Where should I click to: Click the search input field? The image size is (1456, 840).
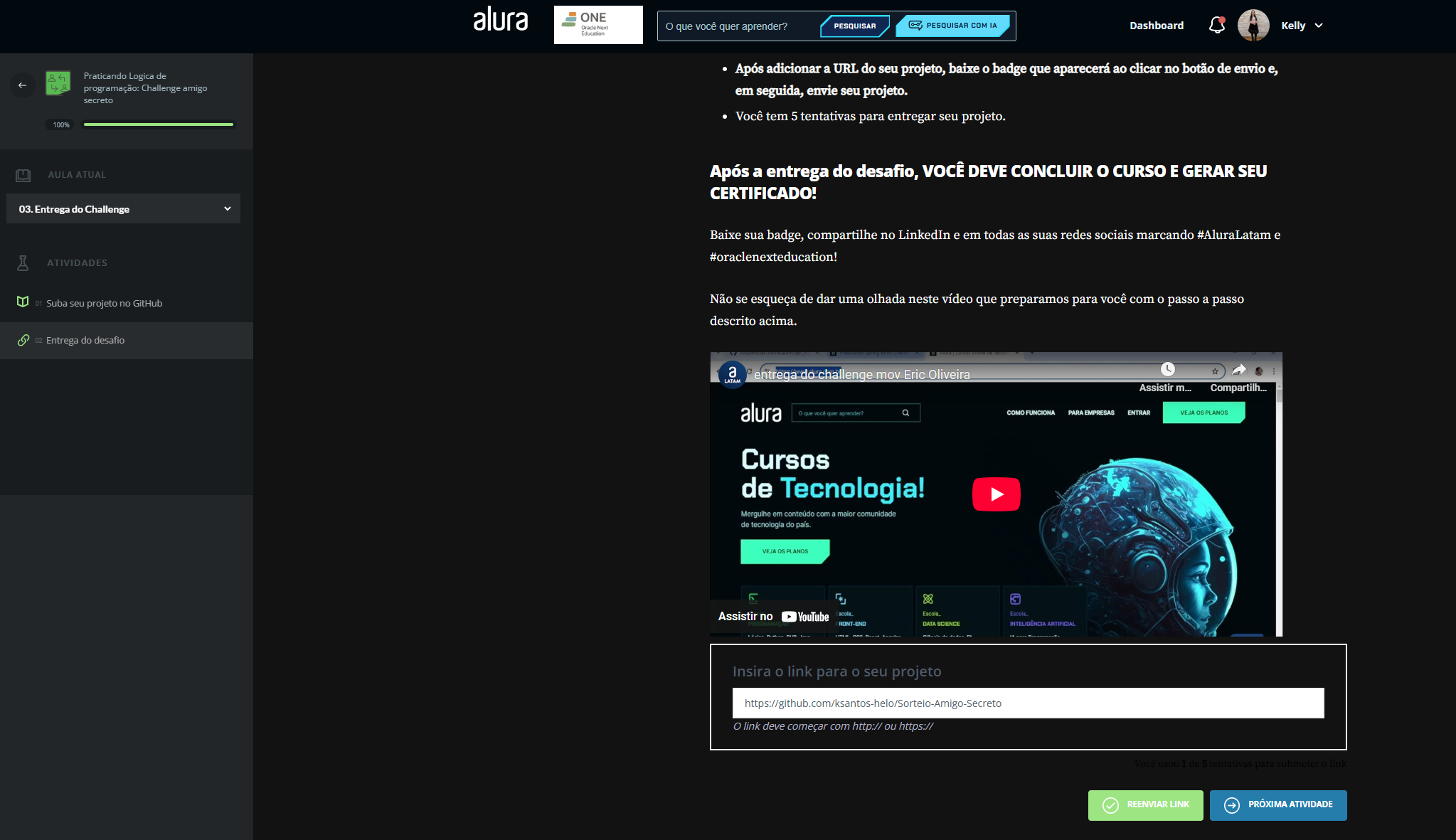pyautogui.click(x=737, y=26)
